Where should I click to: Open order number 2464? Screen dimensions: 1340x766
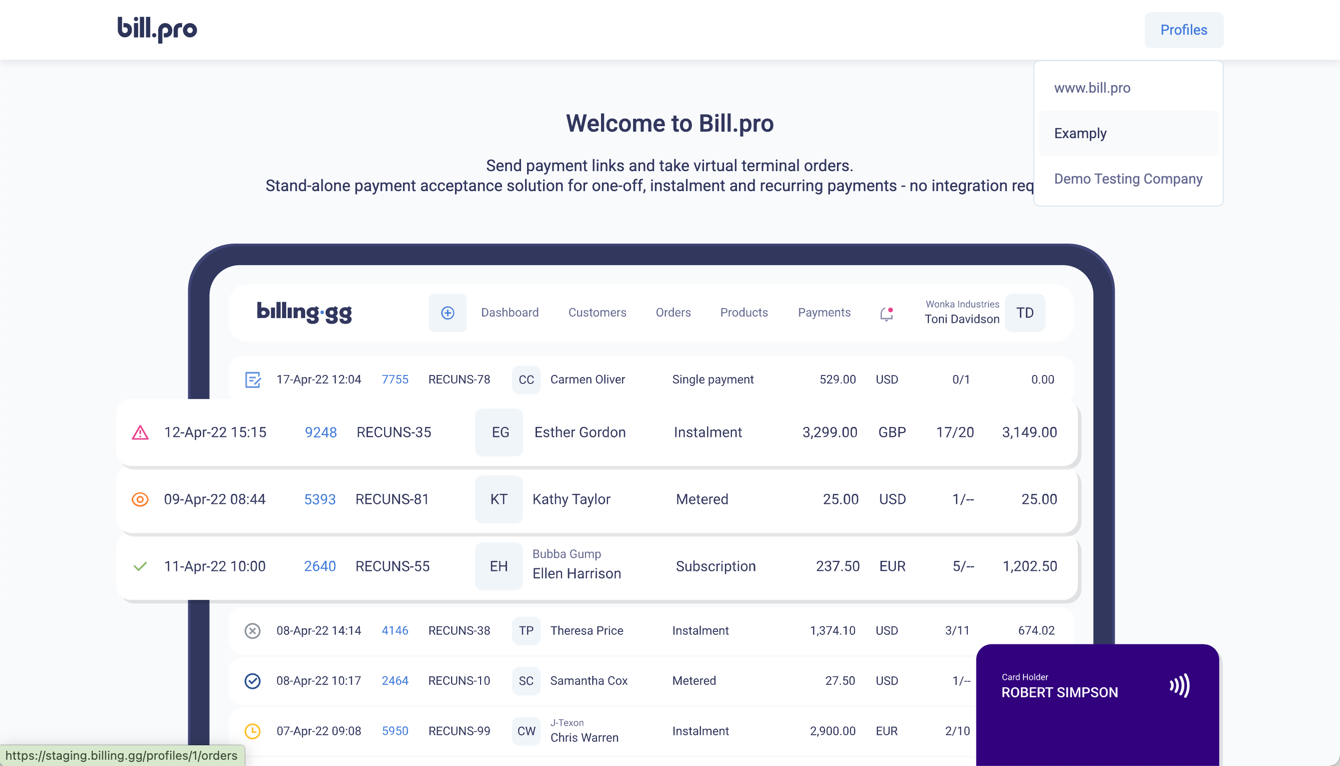click(395, 681)
